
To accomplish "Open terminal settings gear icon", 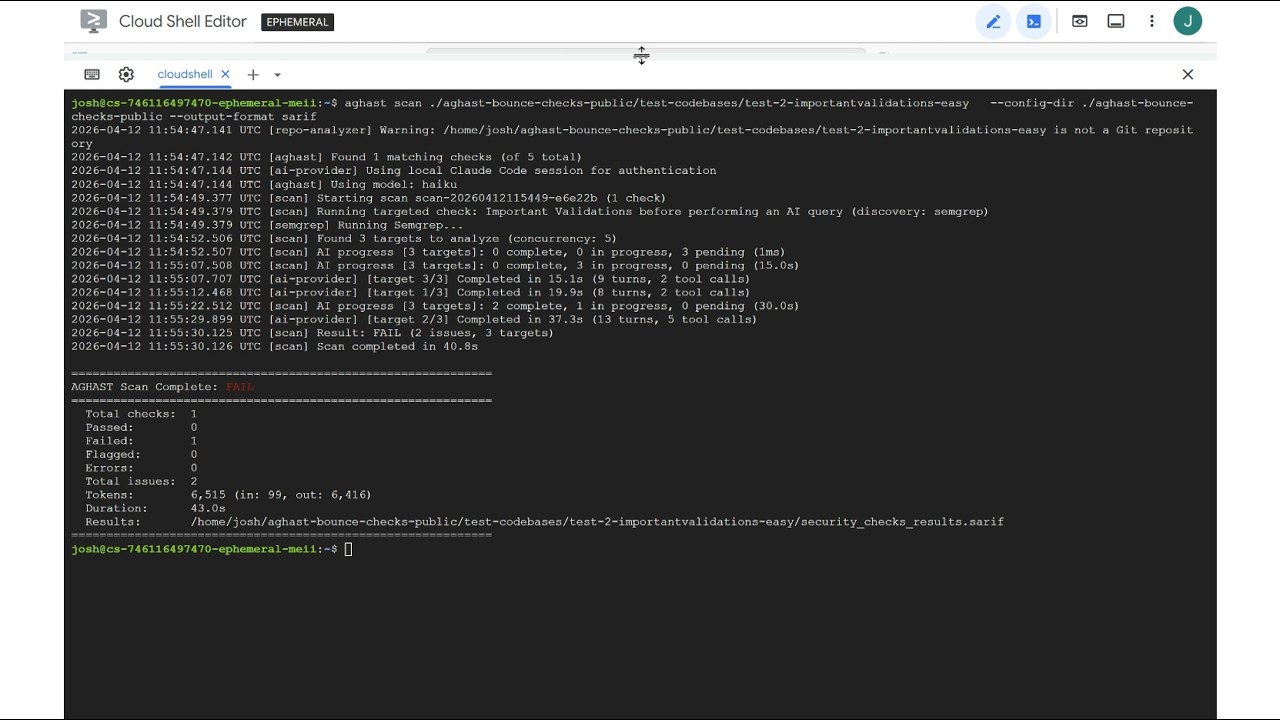I will (x=126, y=74).
